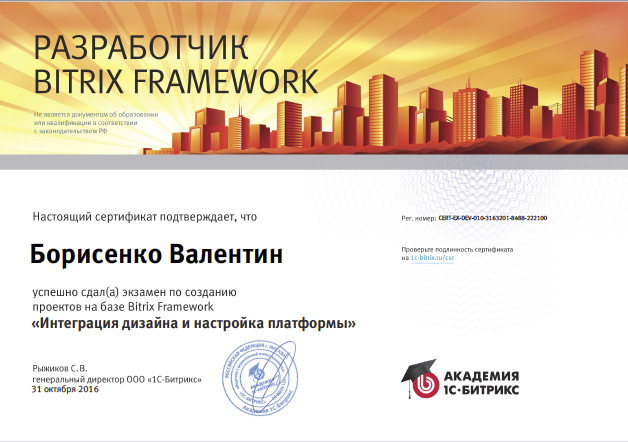Click the blue round stamp seal
The image size is (628, 442).
point(260,378)
